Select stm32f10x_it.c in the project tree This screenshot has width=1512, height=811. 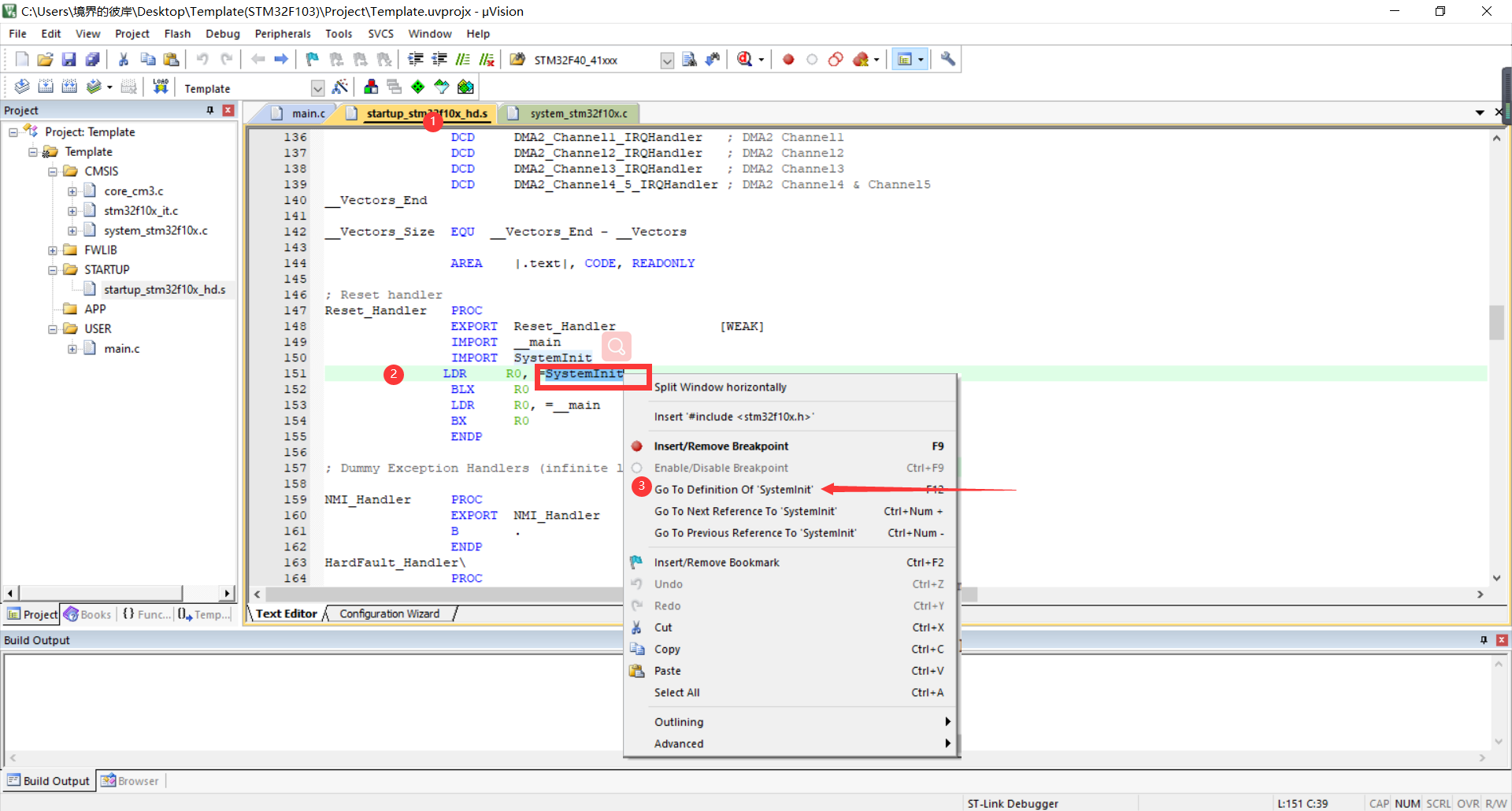tap(141, 211)
